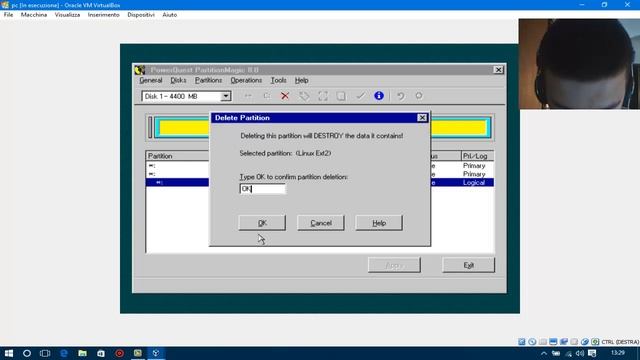Image resolution: width=640 pixels, height=360 pixels.
Task: Click the taskbar clock showing 13:29
Action: [618, 353]
